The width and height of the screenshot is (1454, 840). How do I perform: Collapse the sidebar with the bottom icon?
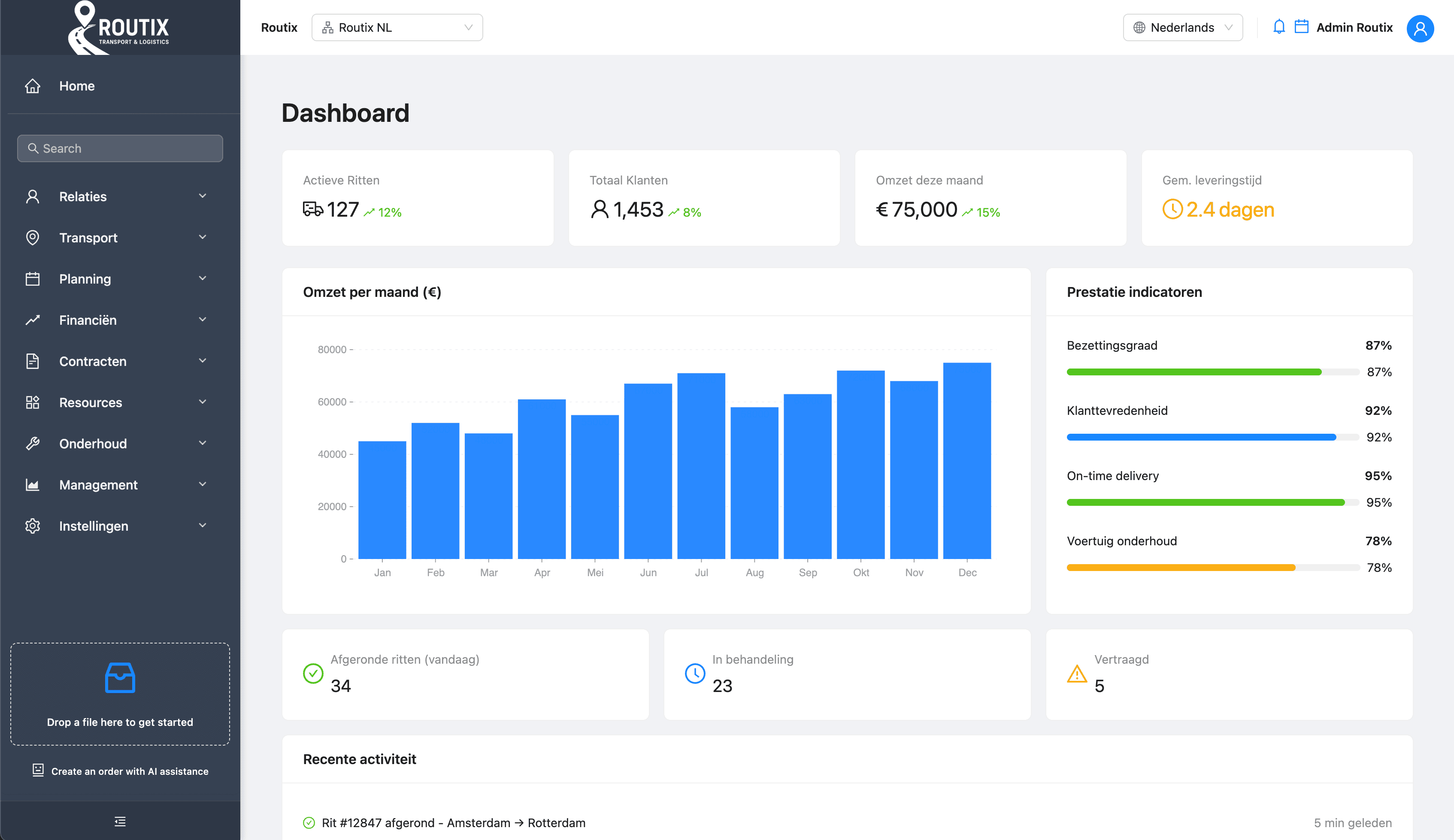pos(119,820)
